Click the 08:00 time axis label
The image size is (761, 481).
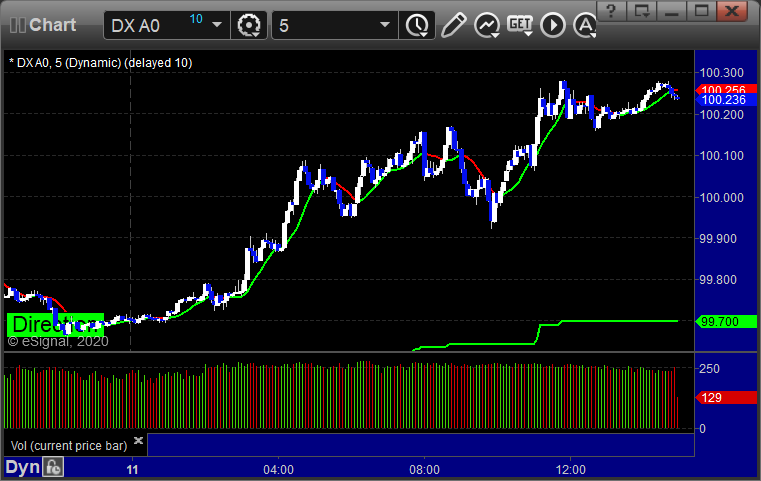tap(424, 468)
